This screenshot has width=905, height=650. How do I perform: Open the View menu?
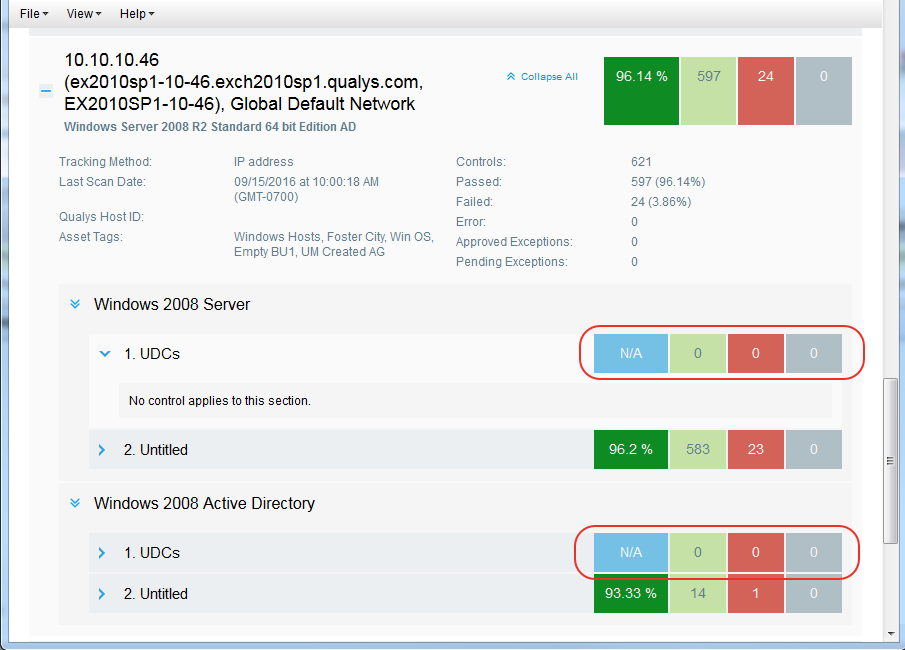pos(84,13)
